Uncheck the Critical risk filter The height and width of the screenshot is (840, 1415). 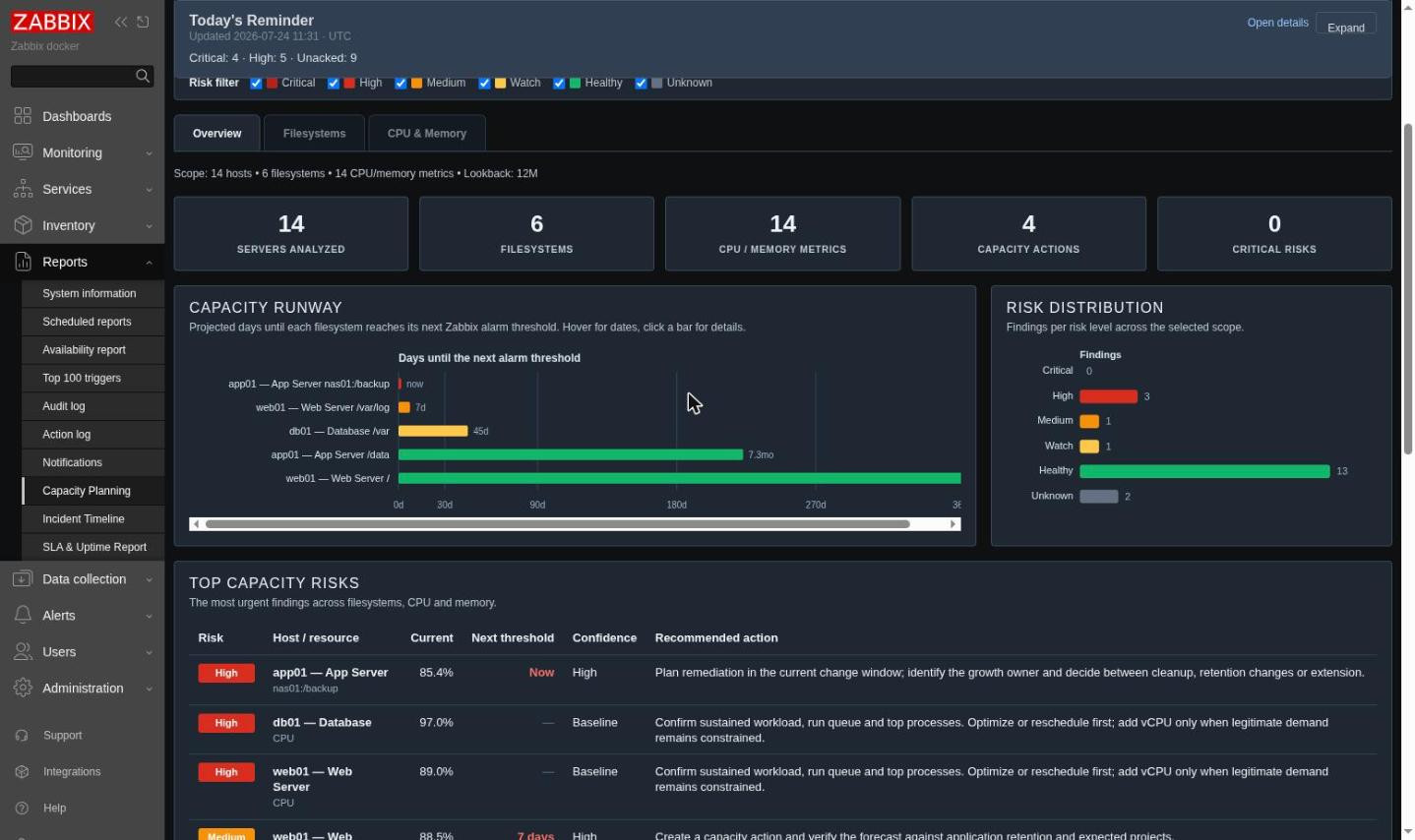(256, 83)
